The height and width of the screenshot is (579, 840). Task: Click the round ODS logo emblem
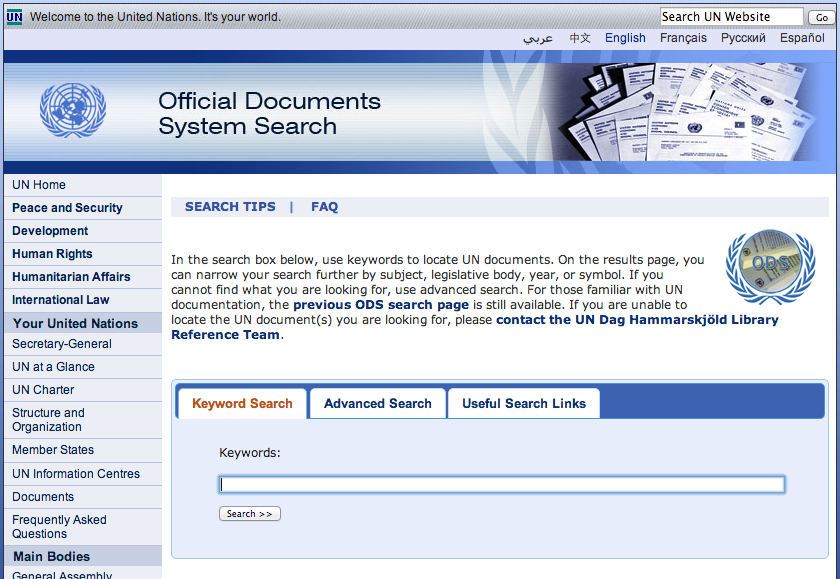[770, 266]
